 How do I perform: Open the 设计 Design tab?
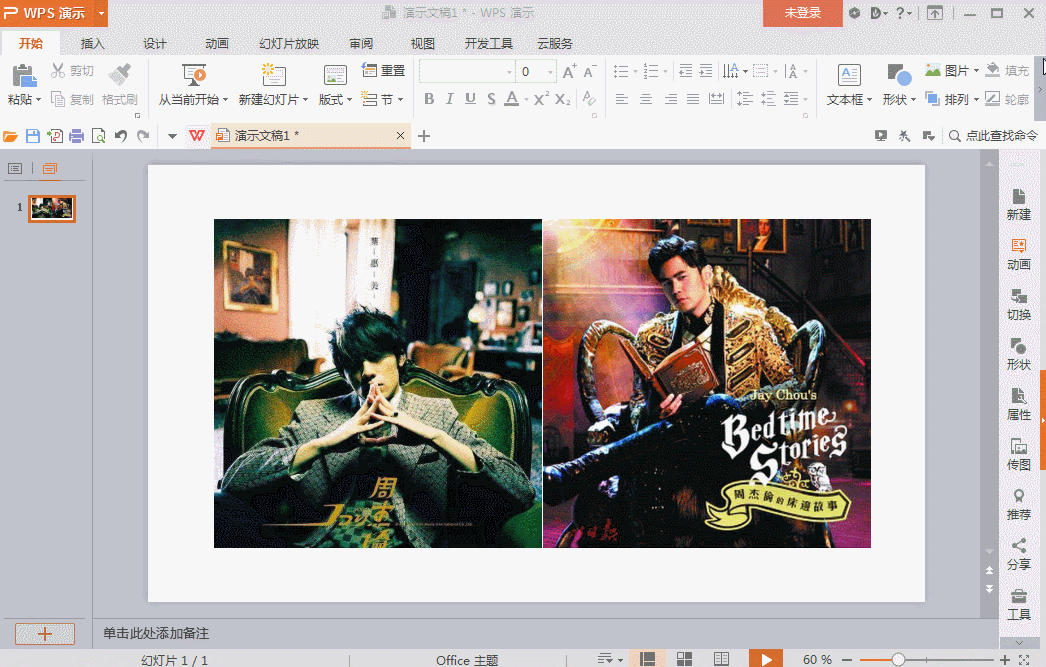tap(154, 43)
